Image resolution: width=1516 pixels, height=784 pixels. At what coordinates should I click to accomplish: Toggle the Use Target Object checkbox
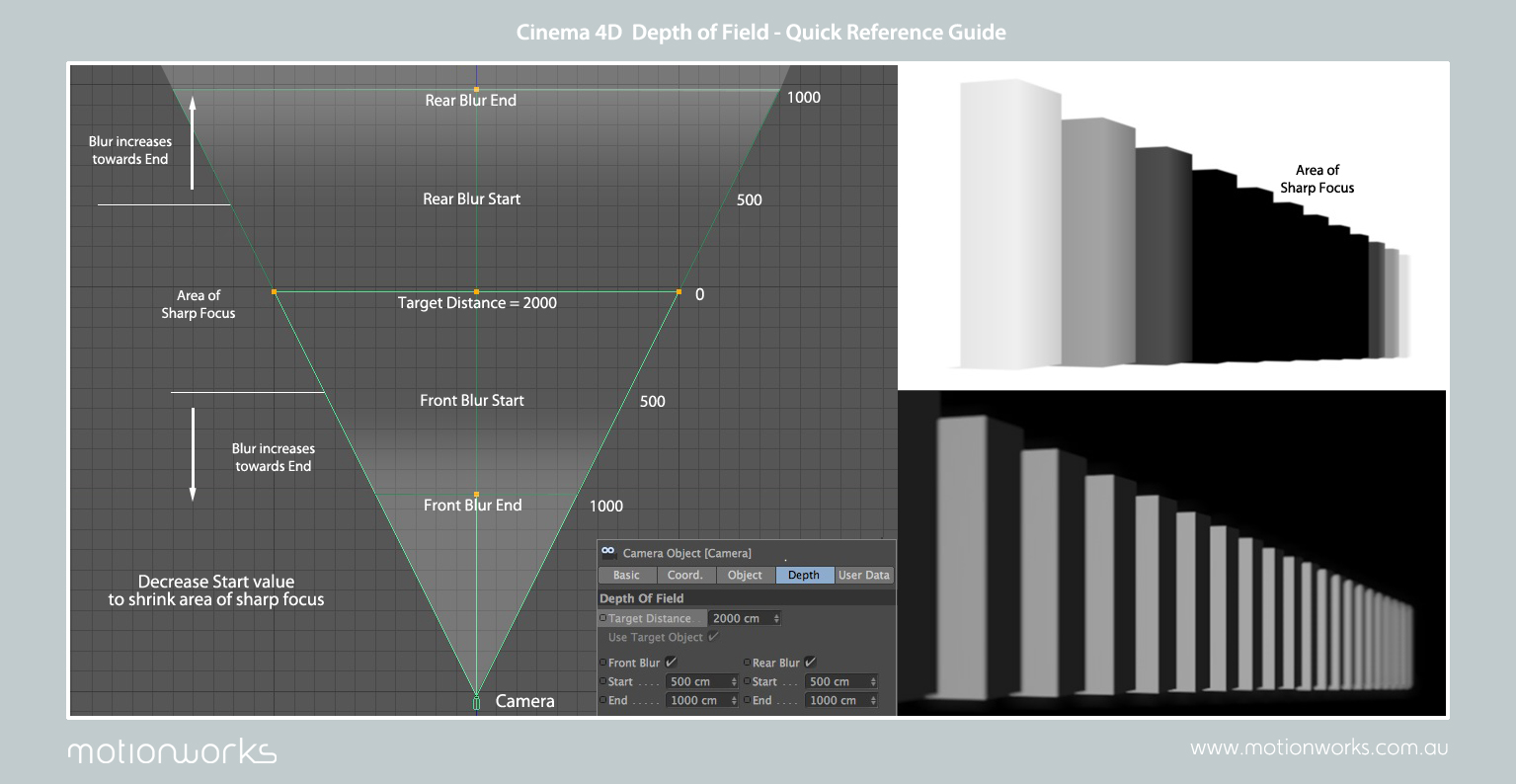(713, 637)
